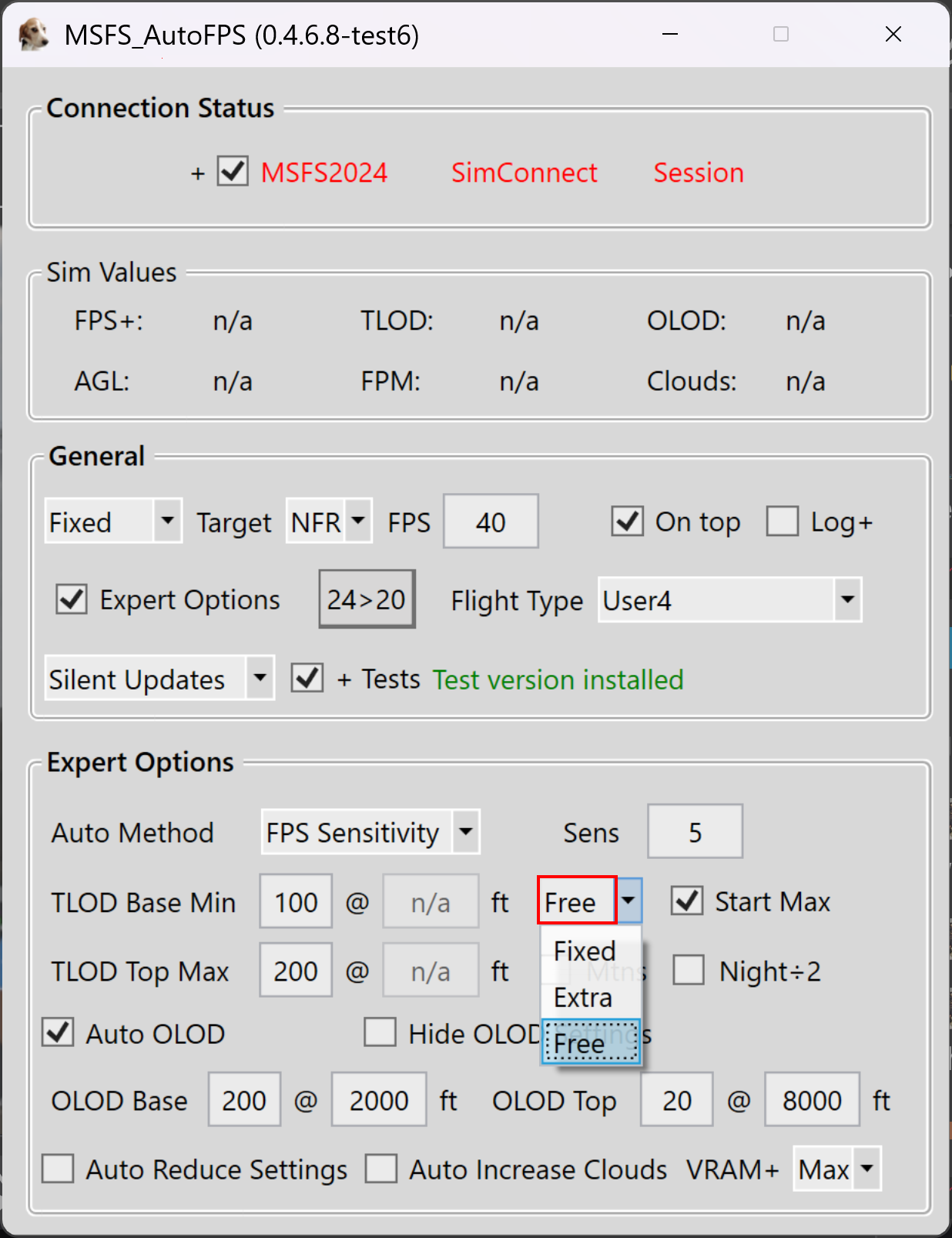Click the red Session status text

[x=699, y=173]
